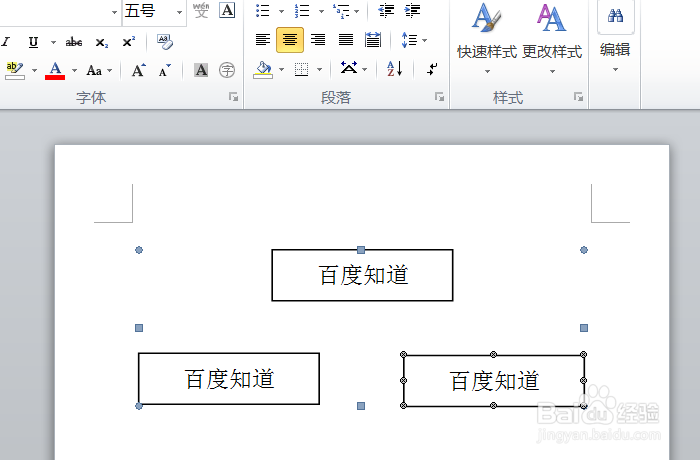Open 更改样式 change styles menu
The width and height of the screenshot is (700, 460).
[x=552, y=39]
